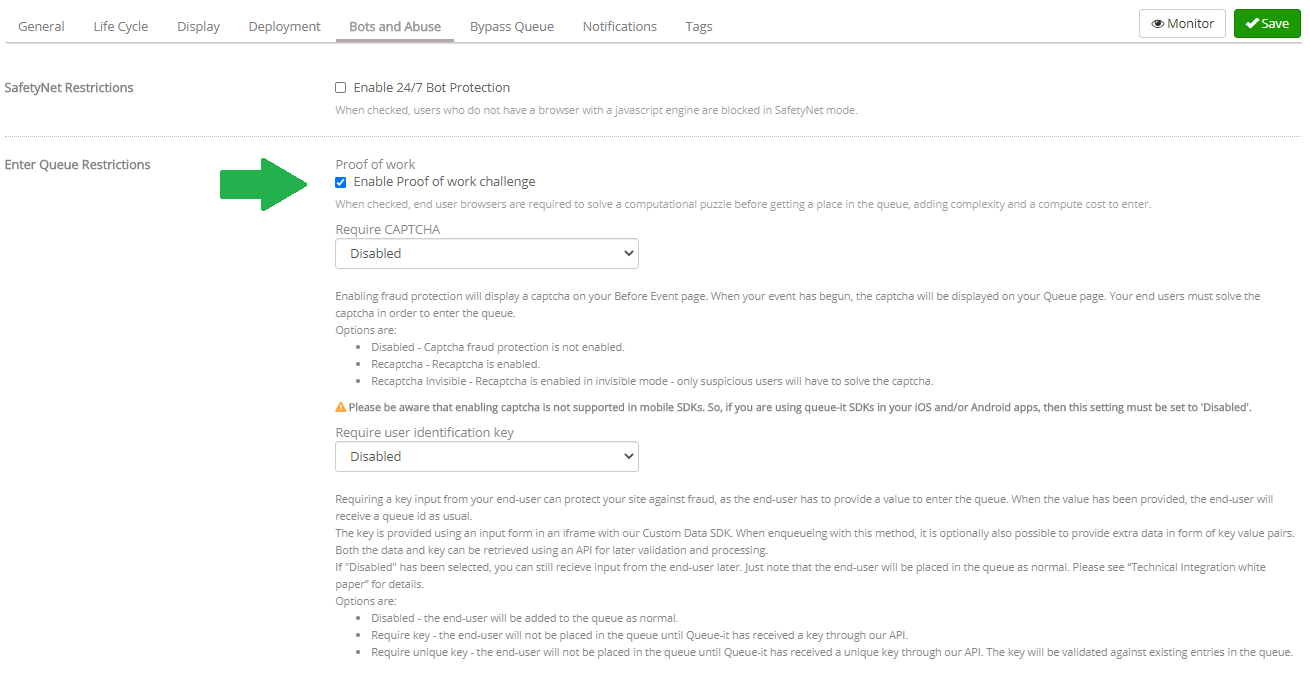Save the settings with Save button
Screen dimensions: 1310x683
pos(1267,24)
